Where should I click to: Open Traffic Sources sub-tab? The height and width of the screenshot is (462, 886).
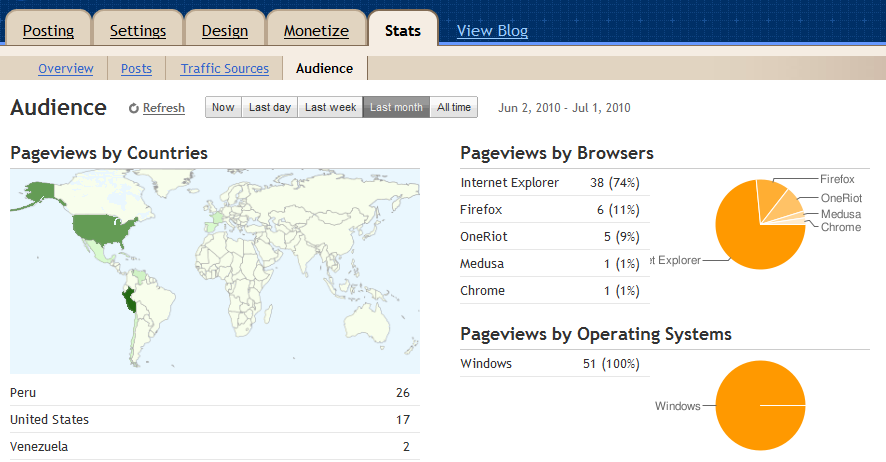(x=224, y=68)
